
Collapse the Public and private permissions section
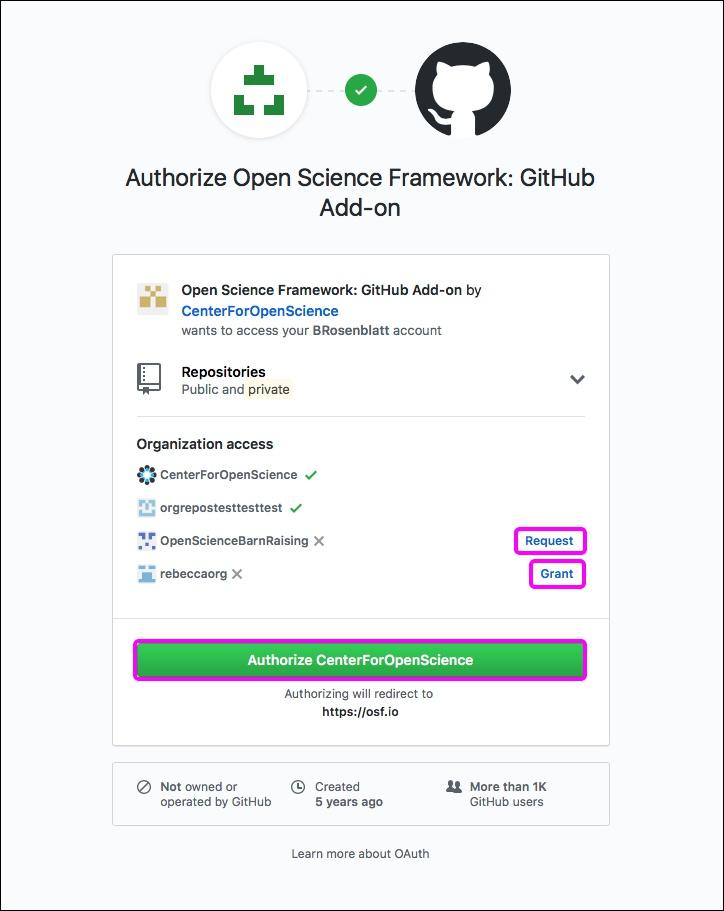pyautogui.click(x=577, y=380)
